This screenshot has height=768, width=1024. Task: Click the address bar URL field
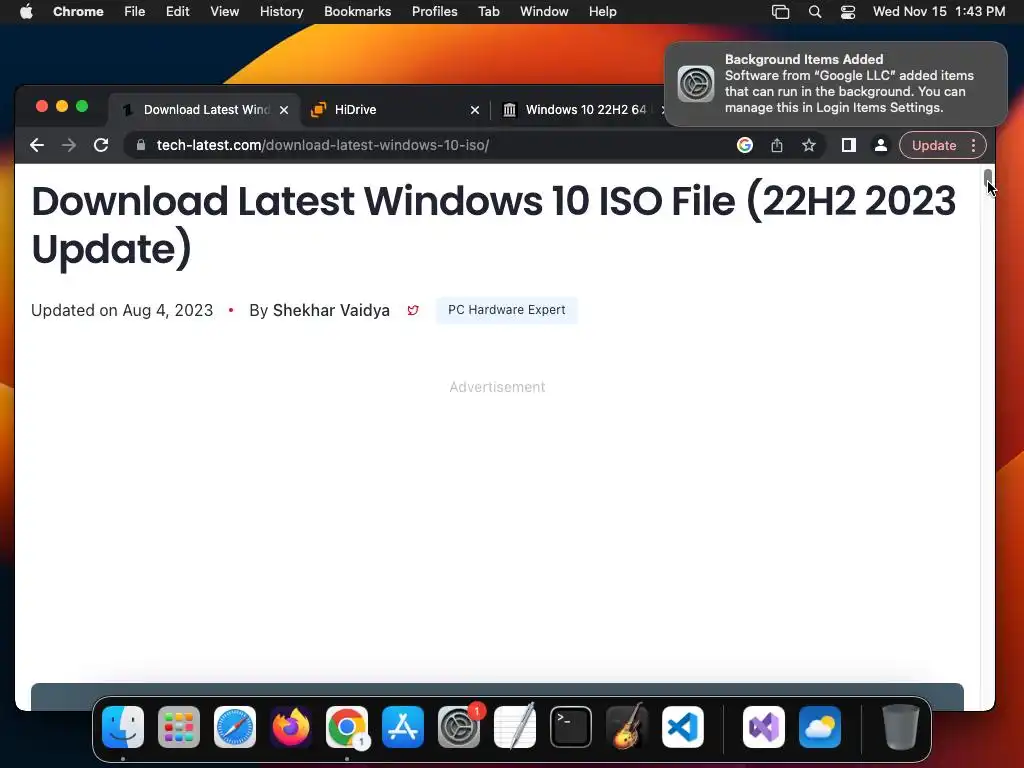click(x=431, y=145)
